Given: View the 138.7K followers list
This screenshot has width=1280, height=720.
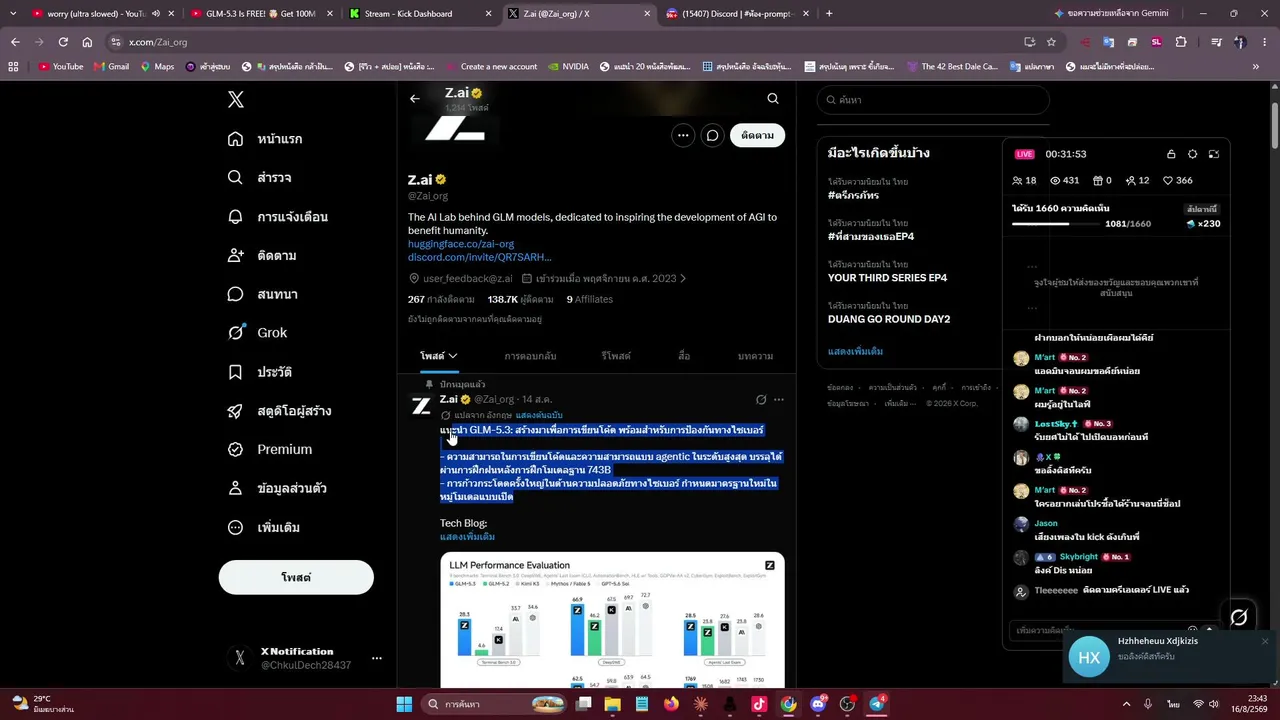Looking at the screenshot, I should 521,300.
